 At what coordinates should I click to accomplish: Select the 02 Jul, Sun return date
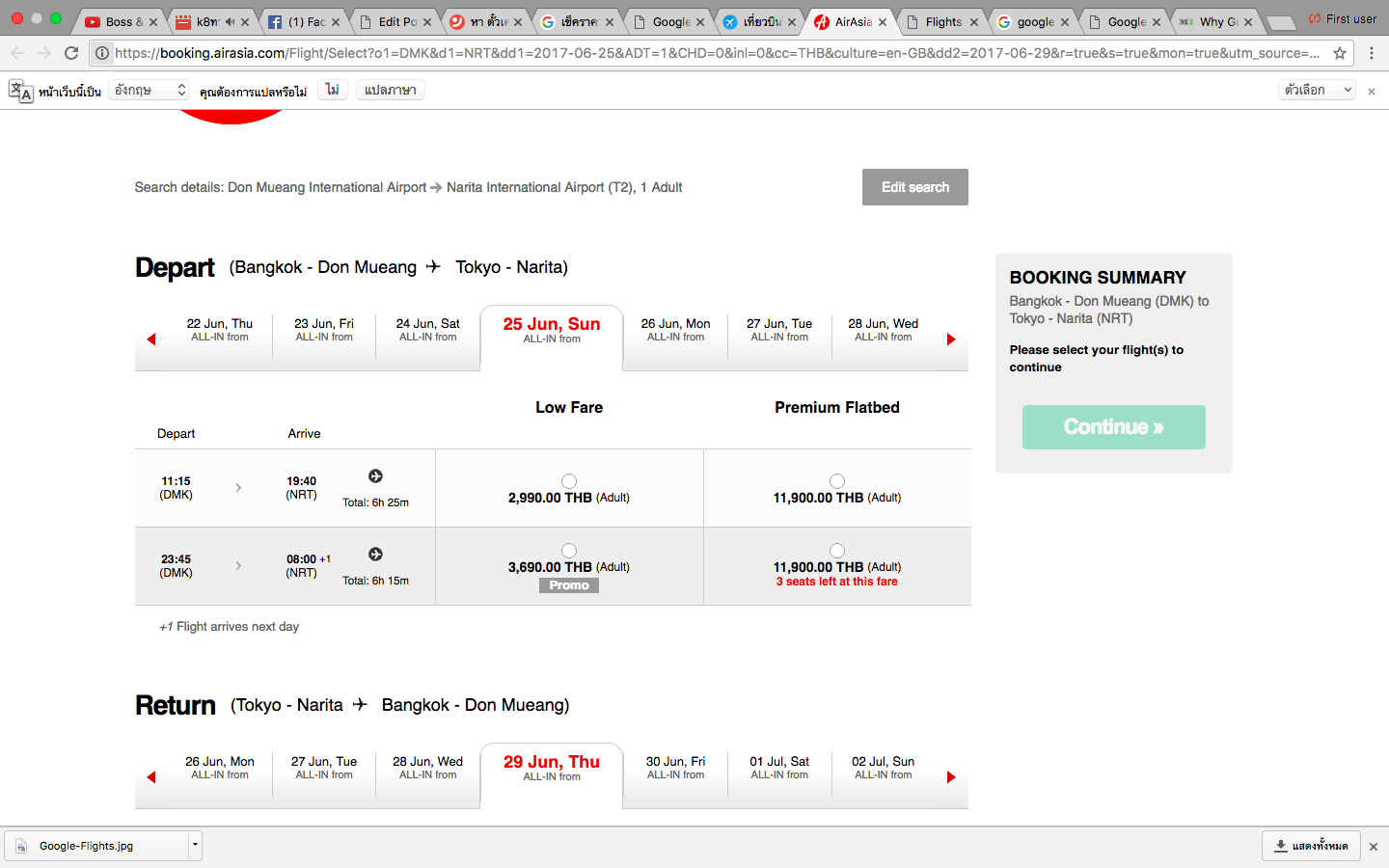pos(884,768)
